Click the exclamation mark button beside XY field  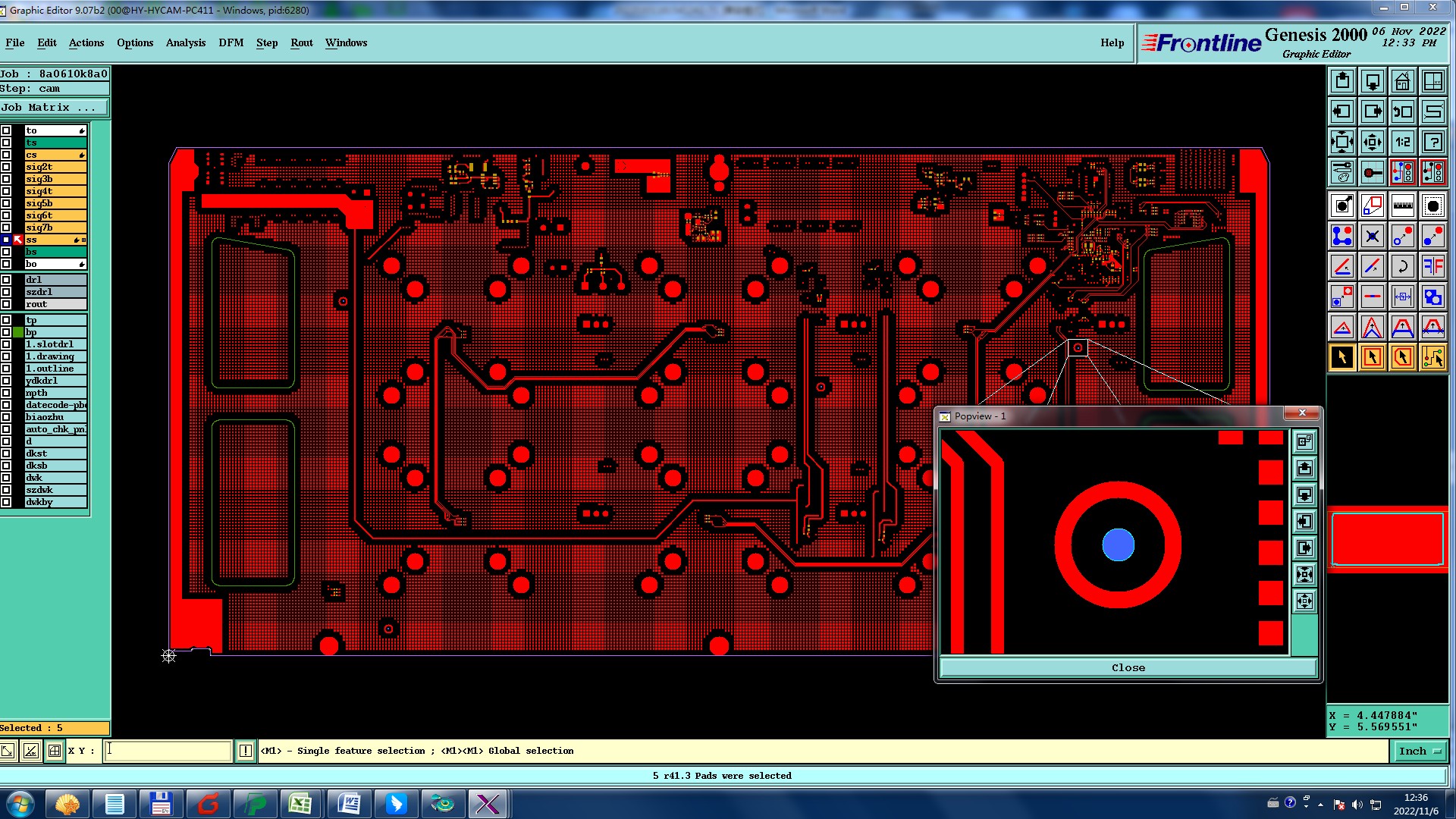246,751
